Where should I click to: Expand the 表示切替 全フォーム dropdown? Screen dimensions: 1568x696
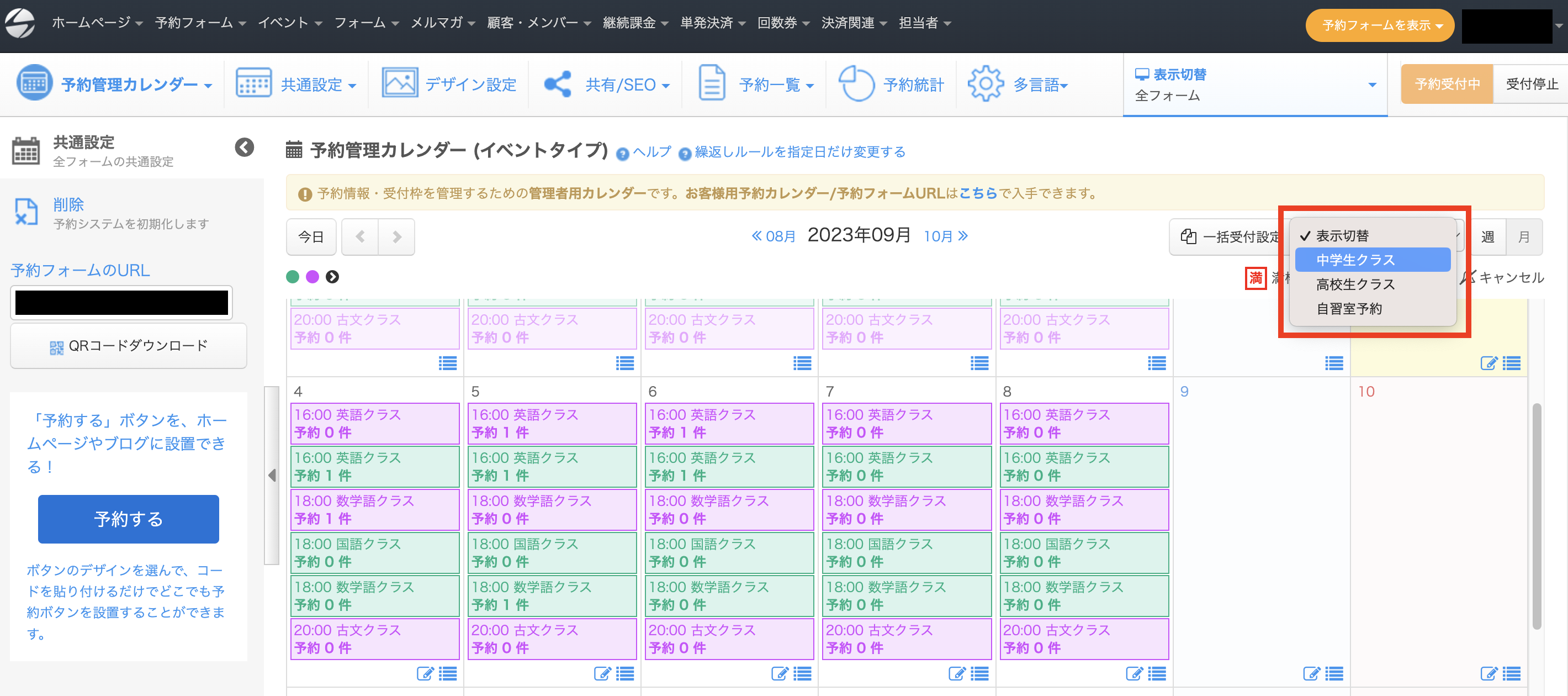point(1254,85)
